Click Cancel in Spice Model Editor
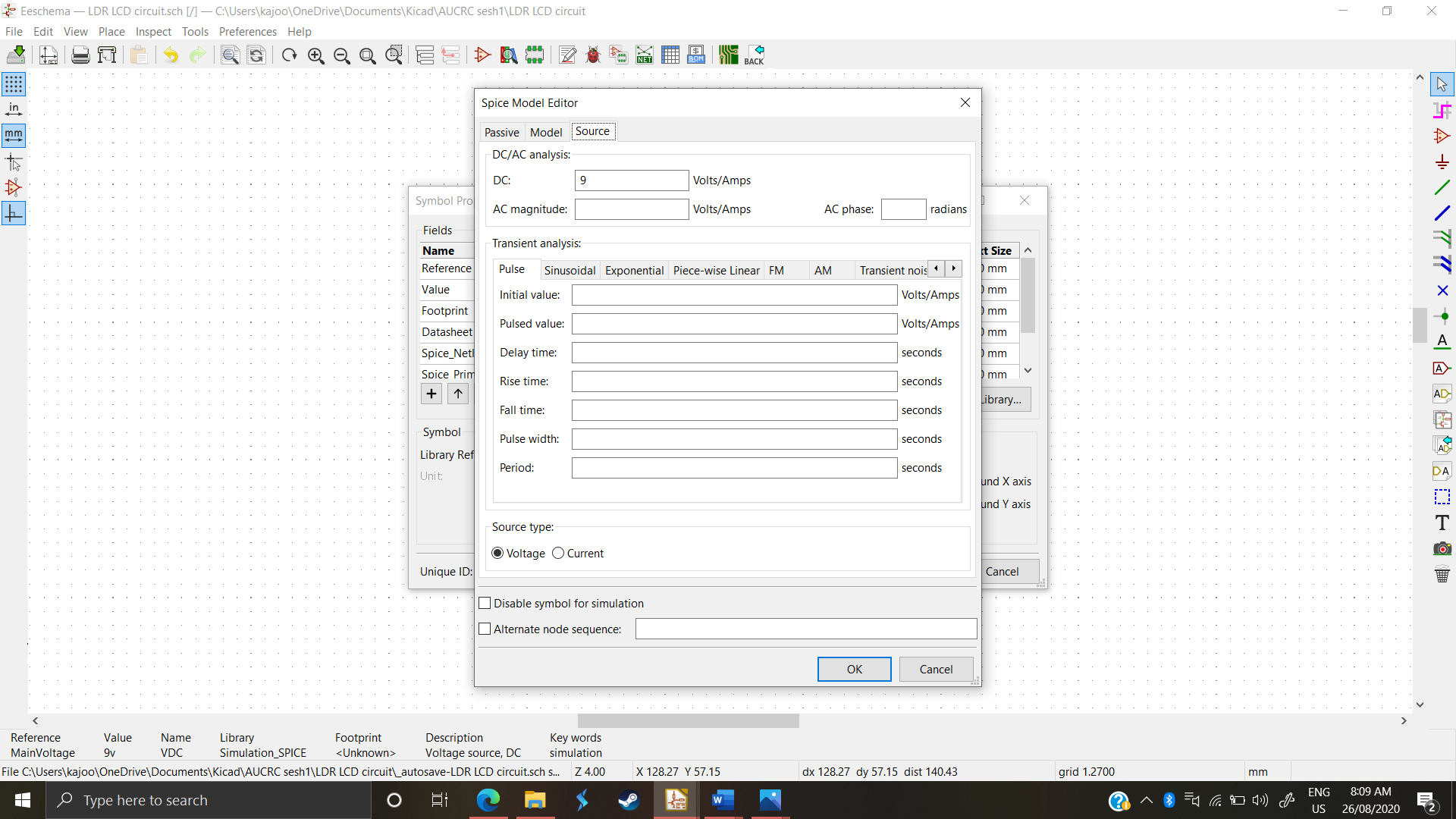Viewport: 1456px width, 819px height. click(x=935, y=669)
